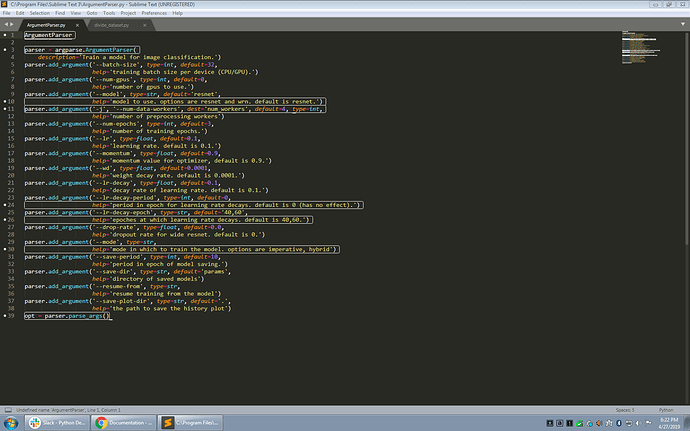Click the '--resume-from' argument line

[x=102, y=287]
